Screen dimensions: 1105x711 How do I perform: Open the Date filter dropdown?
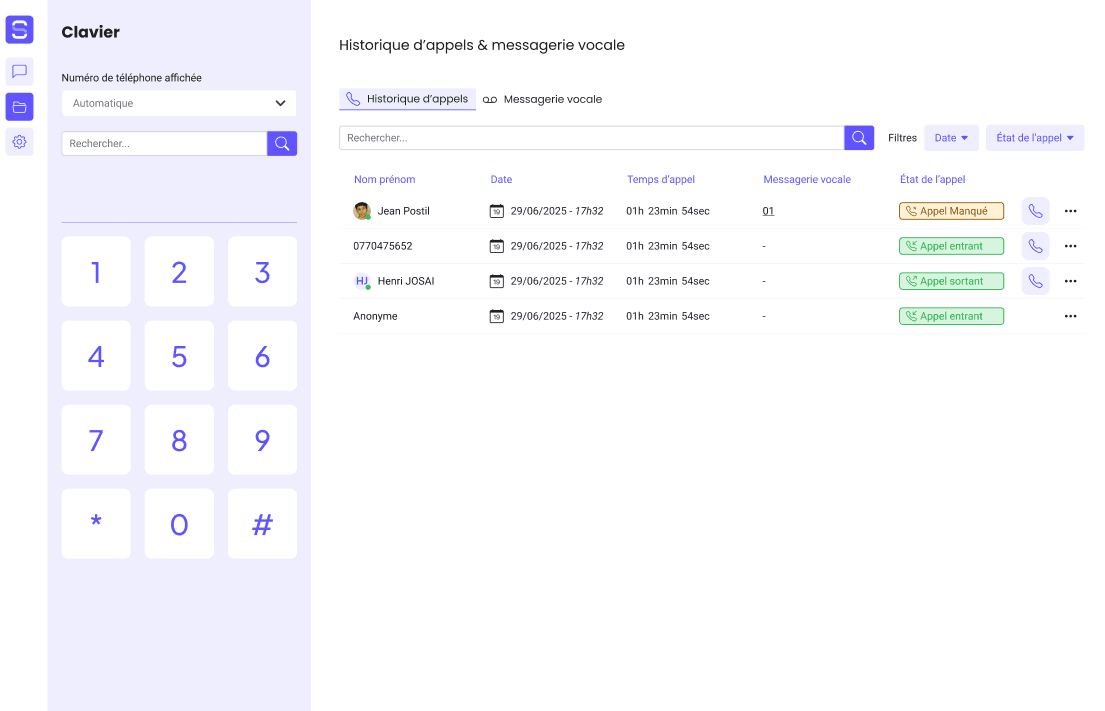951,137
